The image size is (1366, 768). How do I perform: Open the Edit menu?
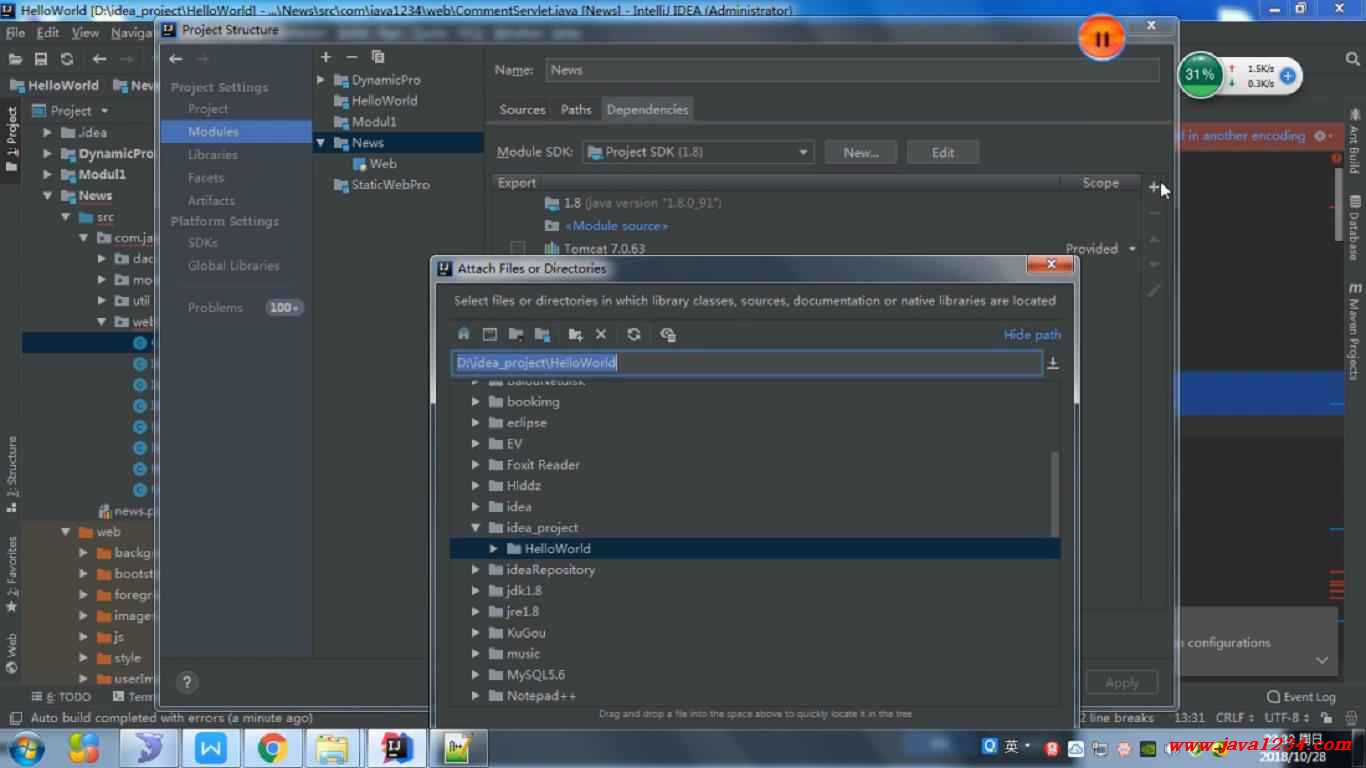(48, 33)
